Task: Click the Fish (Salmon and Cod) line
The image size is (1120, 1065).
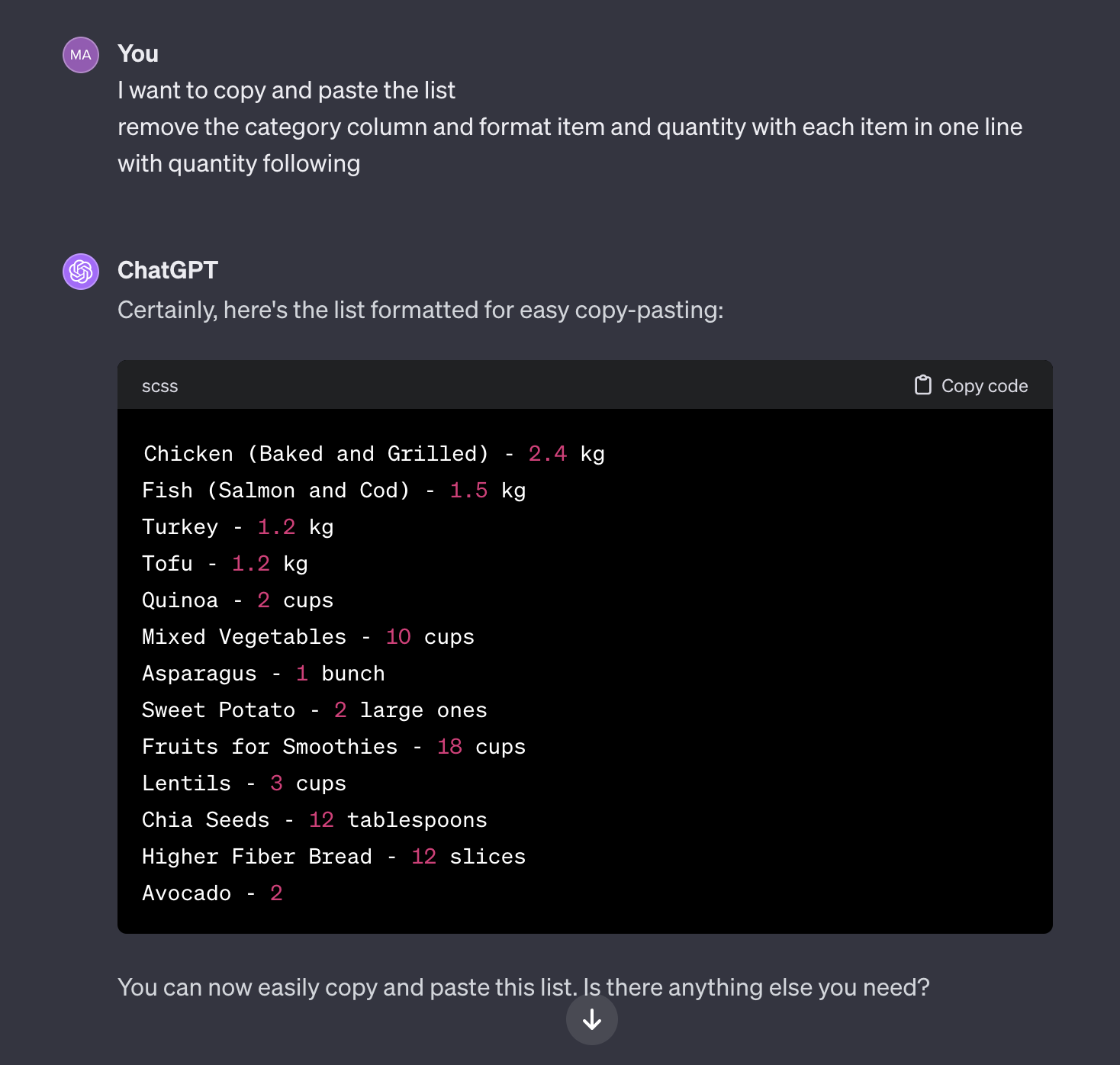Action: [333, 491]
